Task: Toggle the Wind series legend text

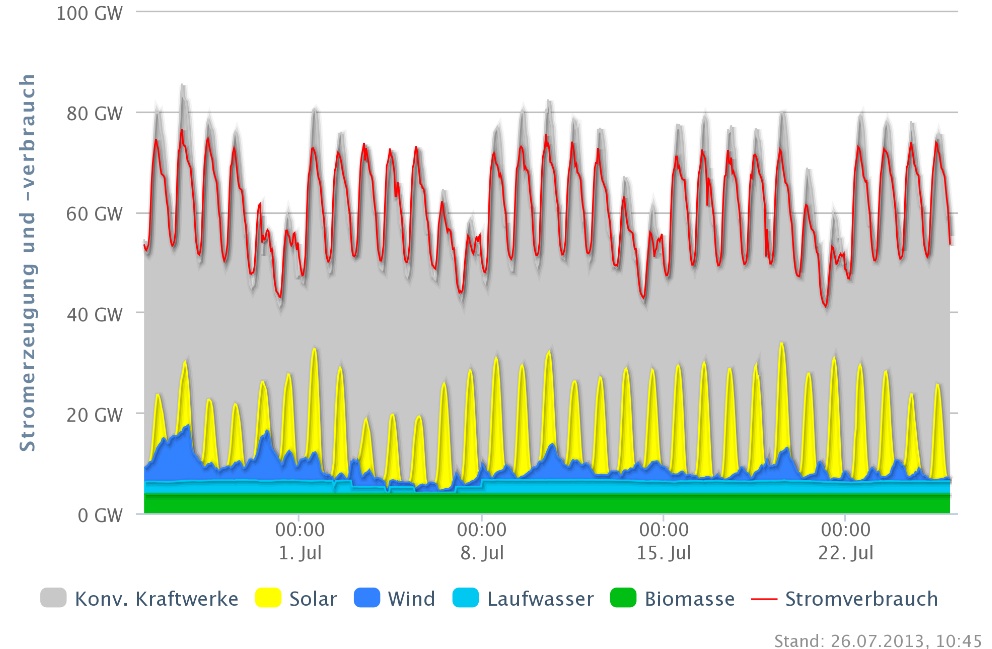Action: point(412,599)
